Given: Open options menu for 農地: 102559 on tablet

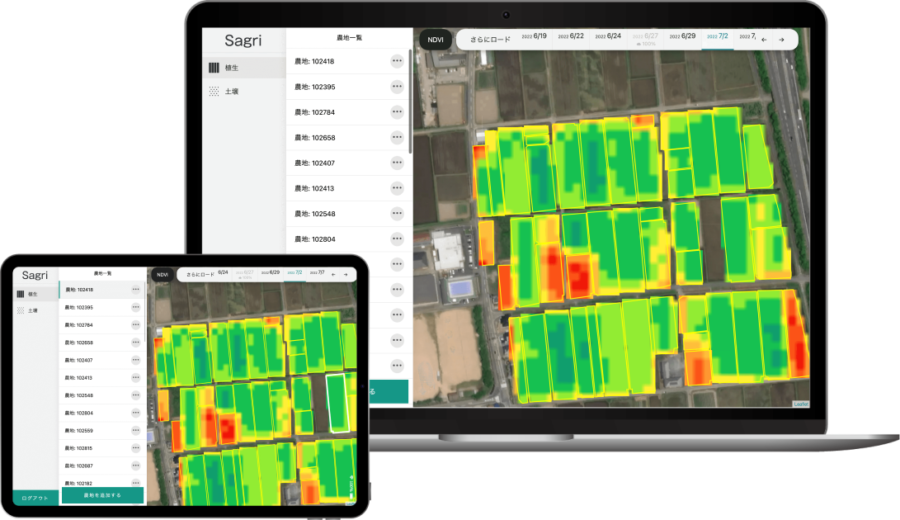Looking at the screenshot, I should click(136, 430).
